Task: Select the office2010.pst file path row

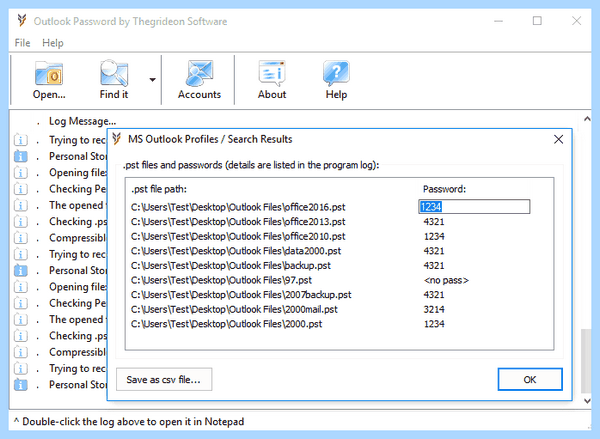Action: pyautogui.click(x=238, y=236)
